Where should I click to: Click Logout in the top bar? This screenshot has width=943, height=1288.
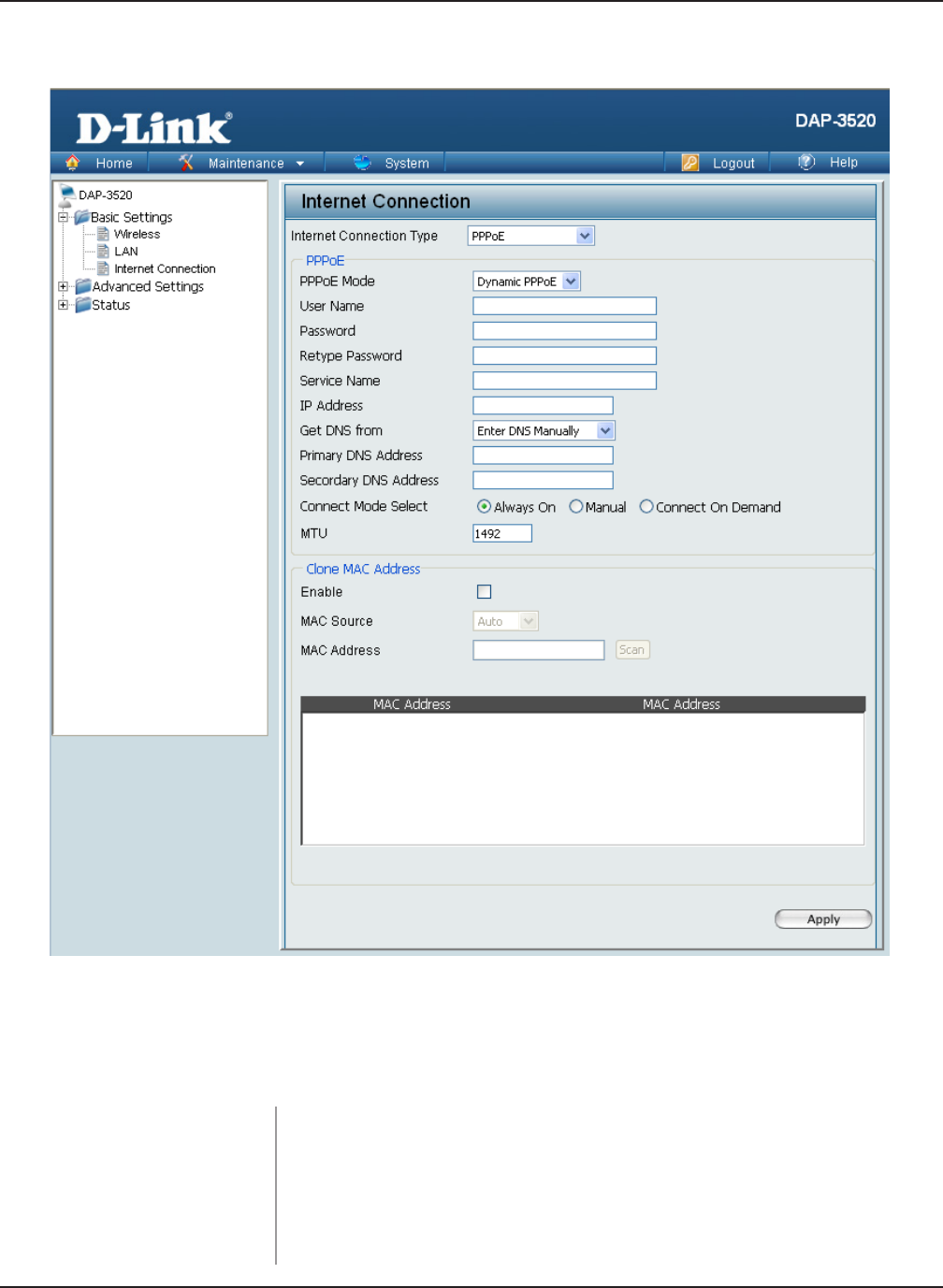tap(733, 163)
